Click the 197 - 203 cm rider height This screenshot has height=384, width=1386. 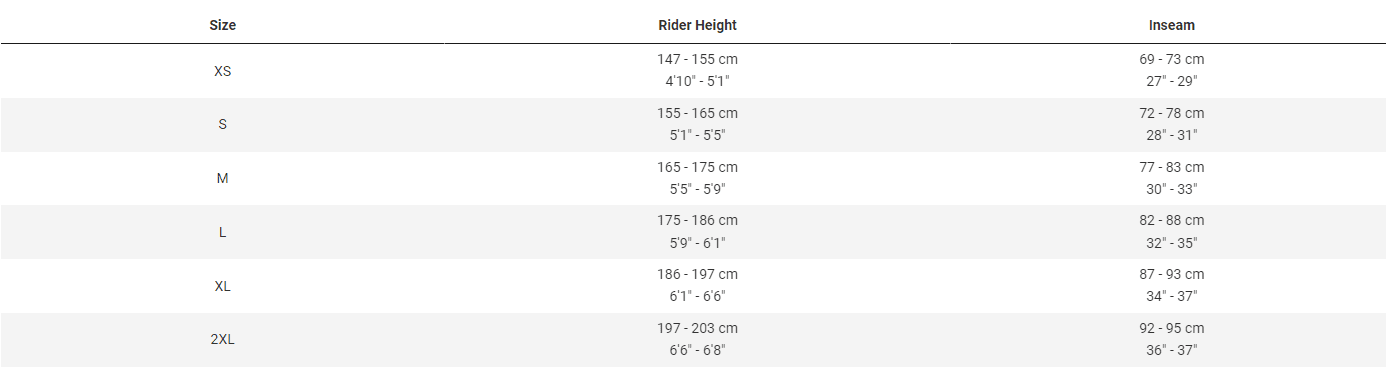(x=697, y=328)
